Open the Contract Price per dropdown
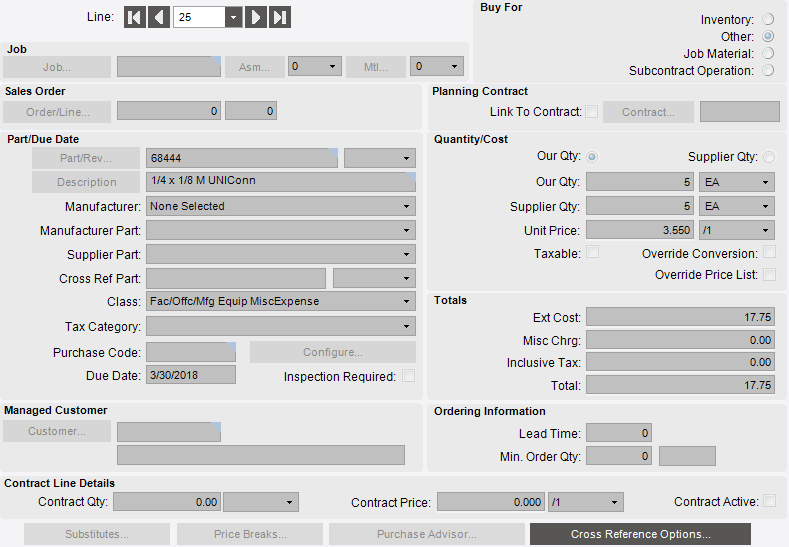 click(x=614, y=502)
